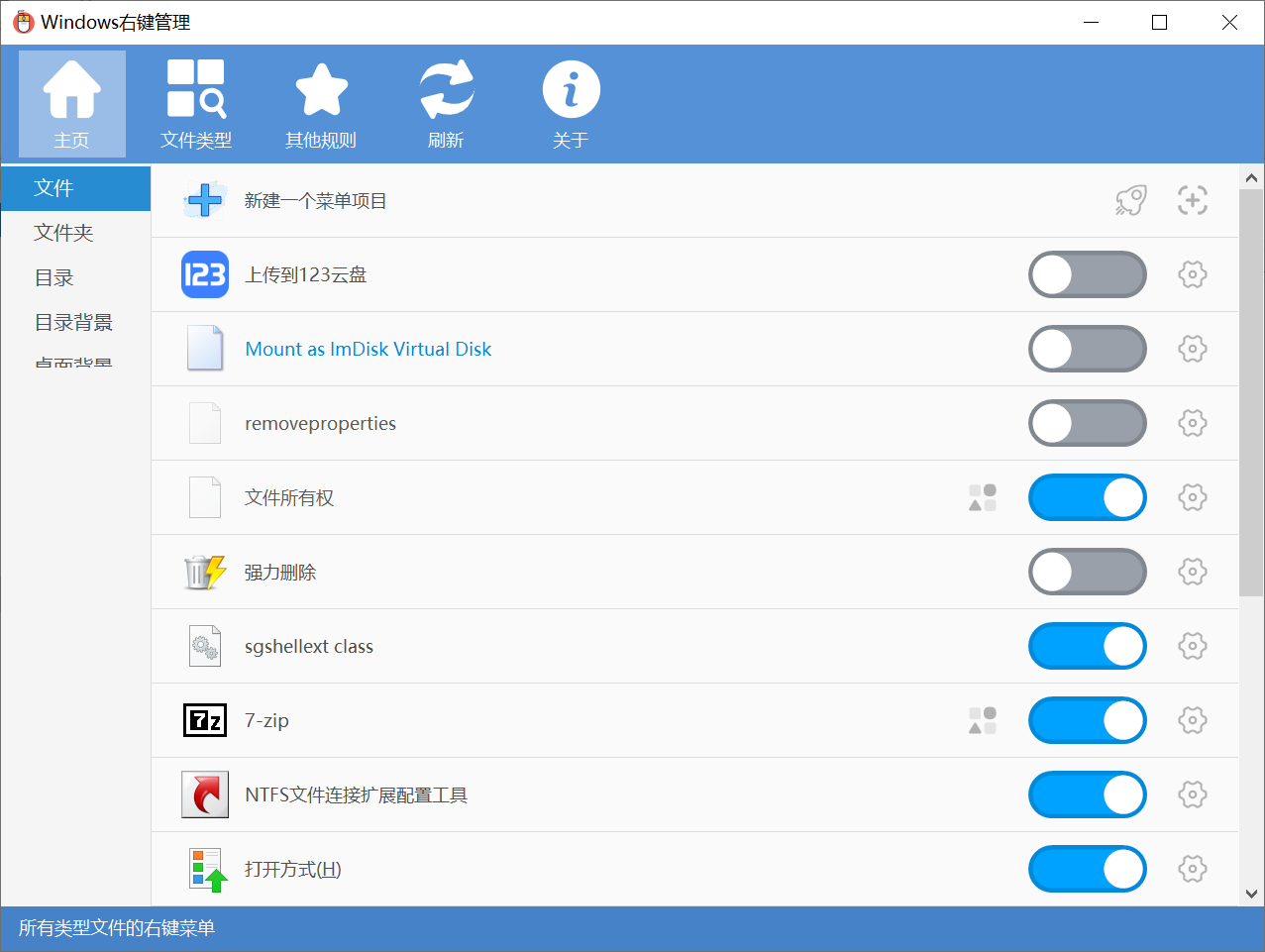Open settings gear for 强力删除

pyautogui.click(x=1193, y=572)
